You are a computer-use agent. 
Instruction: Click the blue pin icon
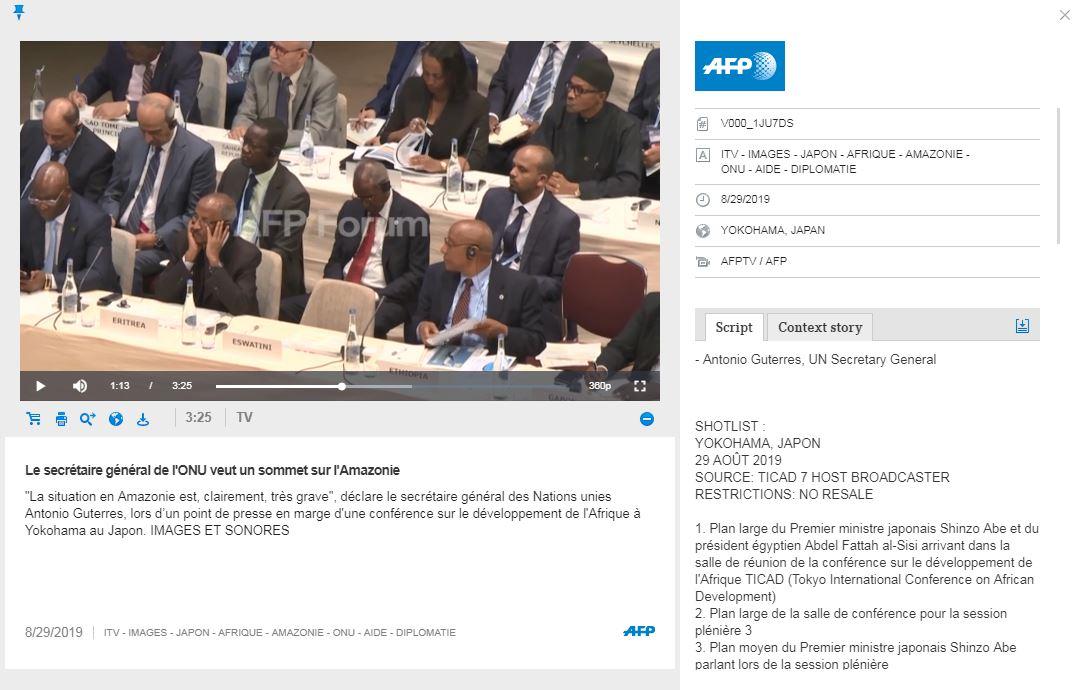19,12
